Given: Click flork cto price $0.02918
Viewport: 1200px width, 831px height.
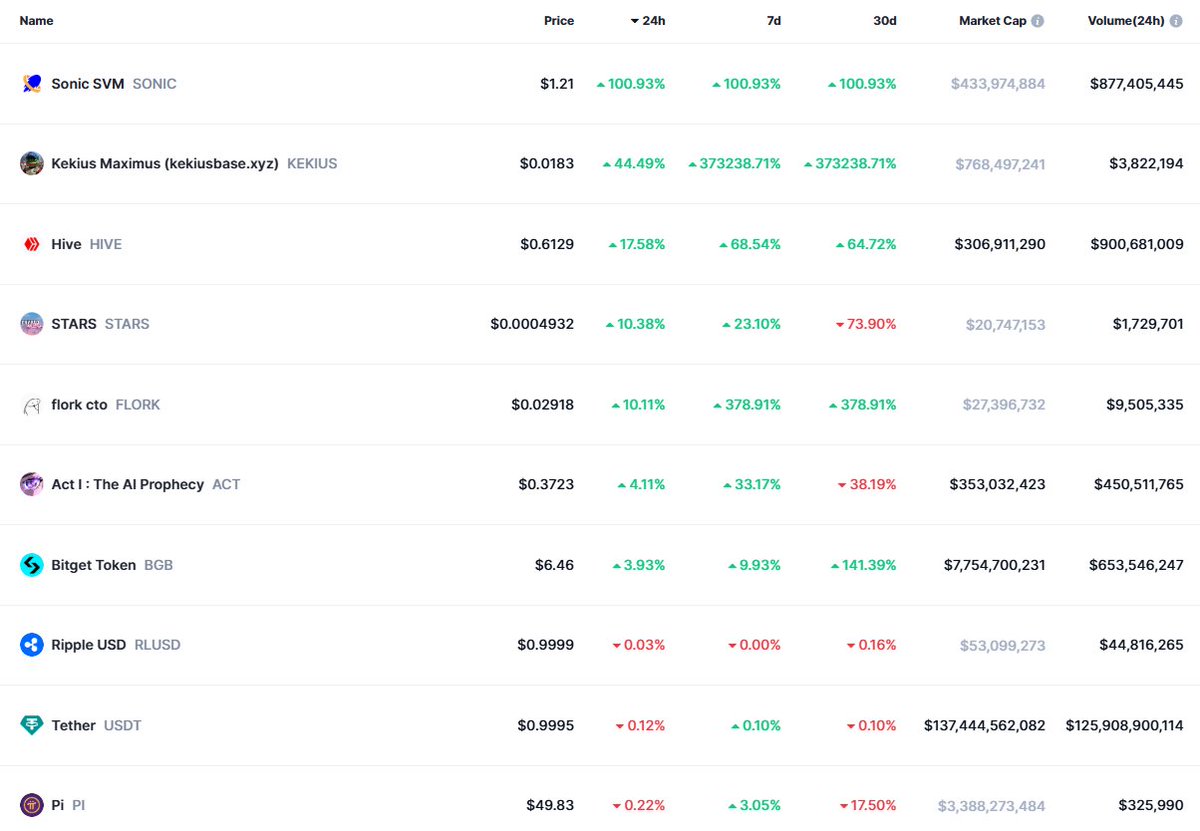Looking at the screenshot, I should pos(543,405).
